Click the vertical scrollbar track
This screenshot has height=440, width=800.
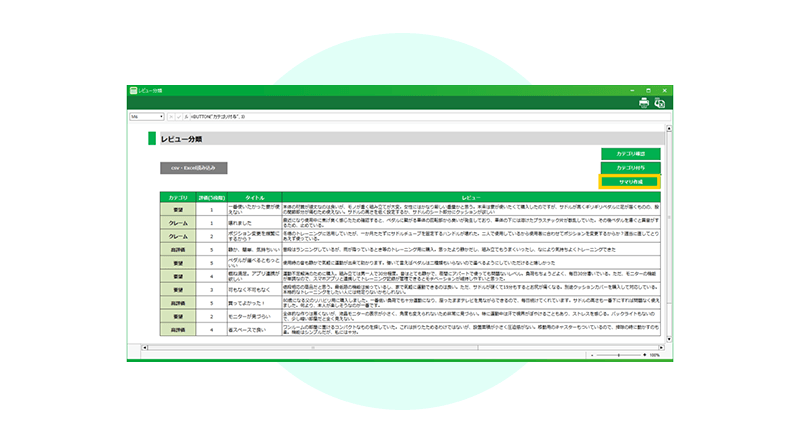click(x=669, y=234)
